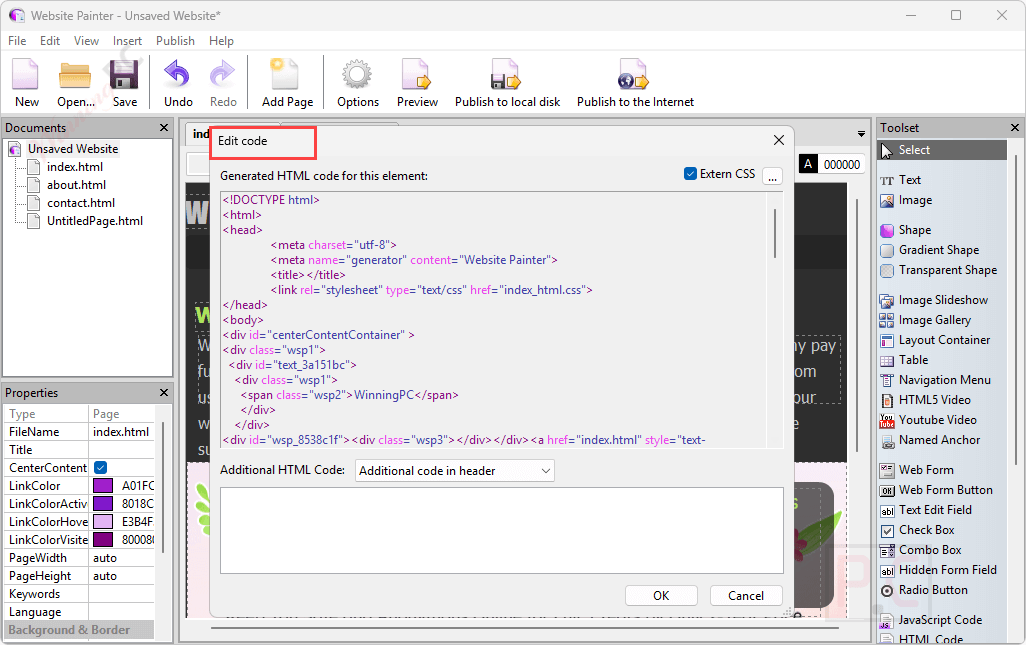The image size is (1026, 645).
Task: Select the Hidden Form Field tool
Action: pyautogui.click(x=938, y=570)
